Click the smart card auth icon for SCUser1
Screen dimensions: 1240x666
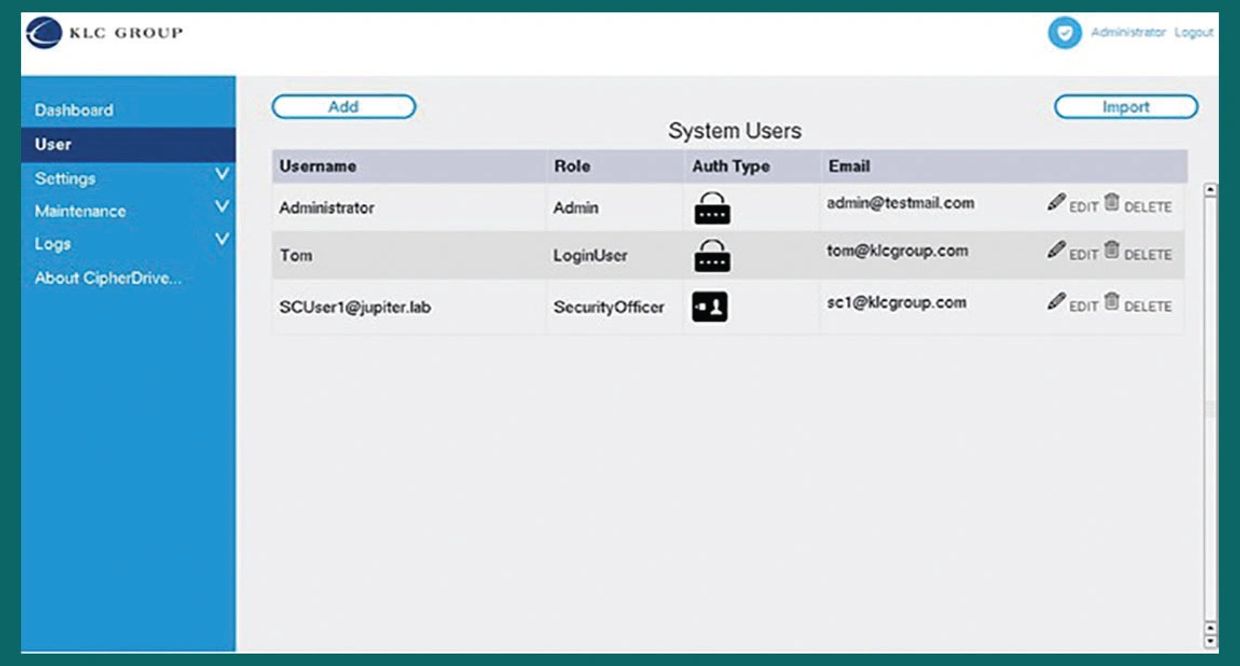pos(710,307)
